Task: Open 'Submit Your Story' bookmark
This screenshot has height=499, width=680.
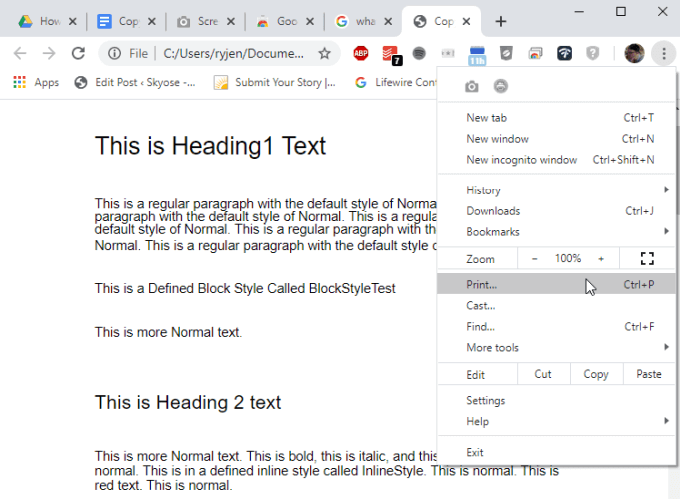Action: click(275, 82)
